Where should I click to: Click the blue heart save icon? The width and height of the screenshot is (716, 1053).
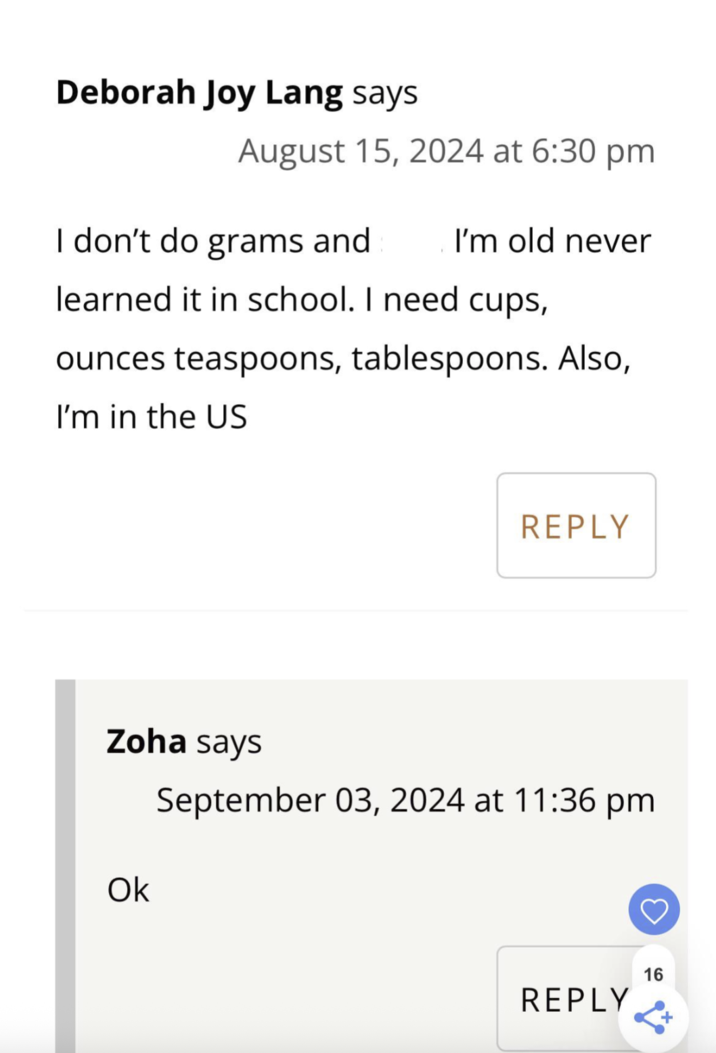[x=654, y=911]
